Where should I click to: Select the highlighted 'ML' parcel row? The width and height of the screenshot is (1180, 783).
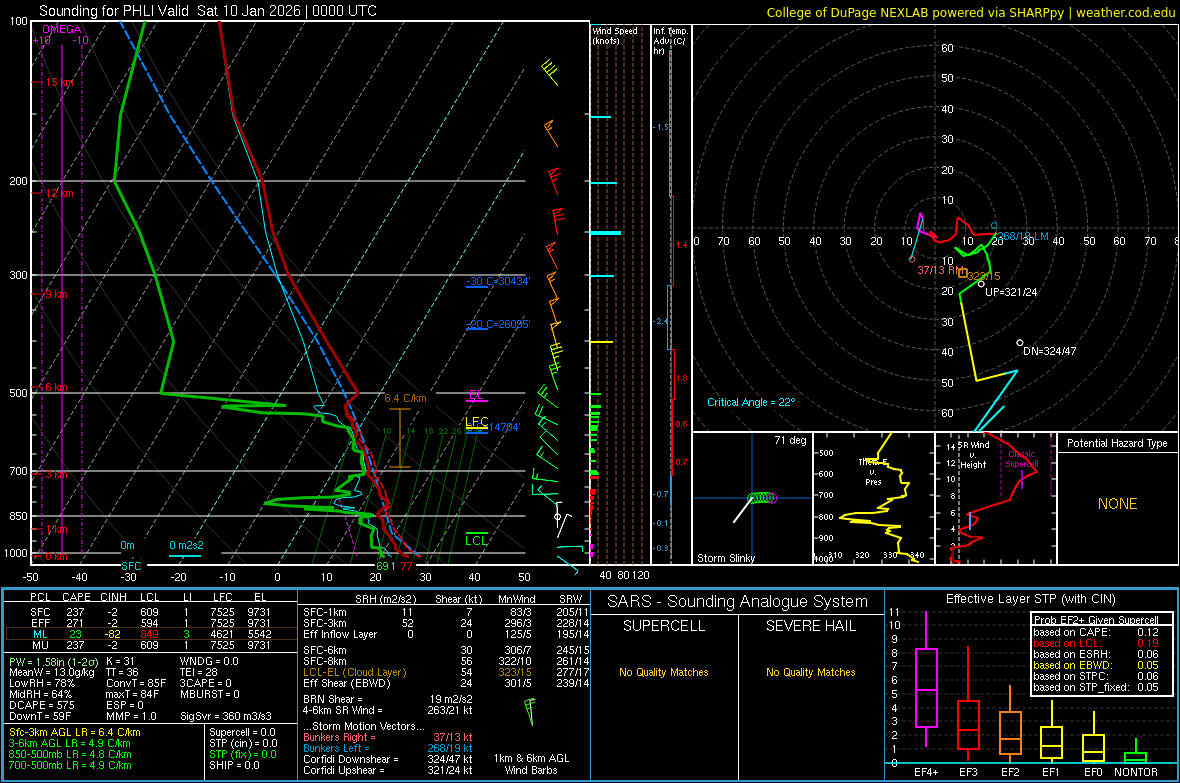(x=151, y=634)
